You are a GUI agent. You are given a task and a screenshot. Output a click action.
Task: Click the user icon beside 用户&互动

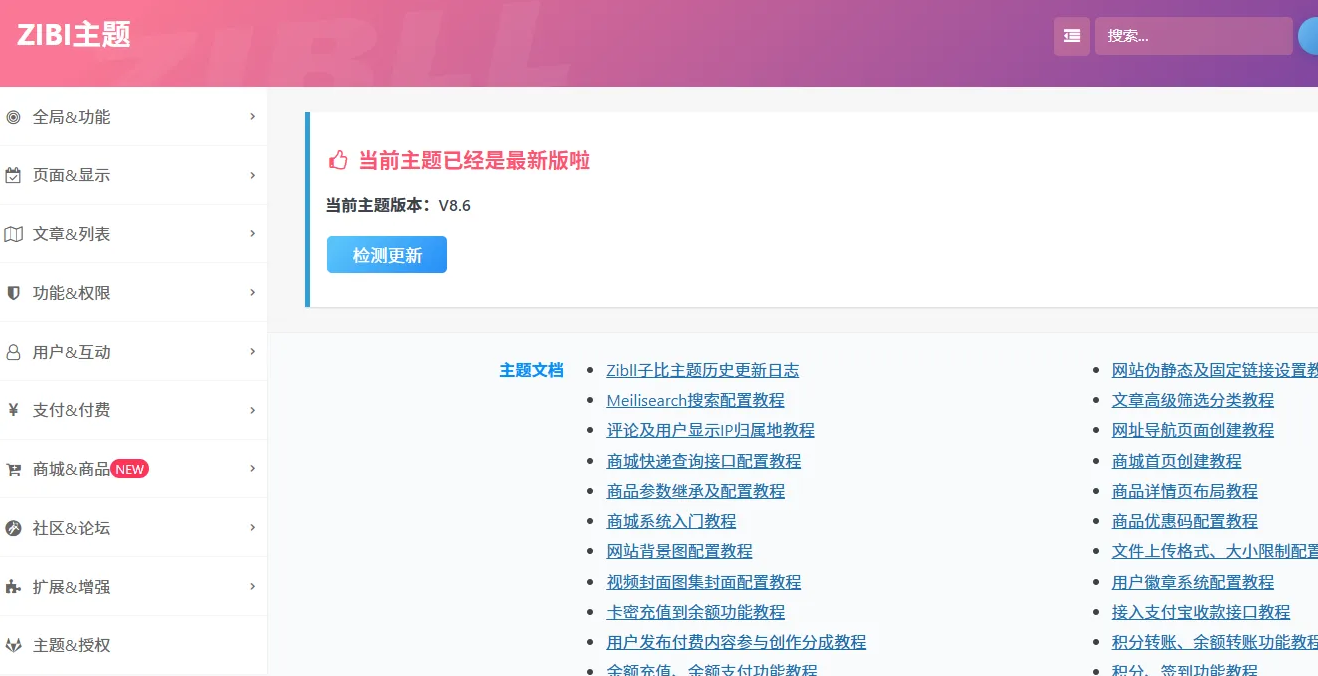(x=13, y=352)
